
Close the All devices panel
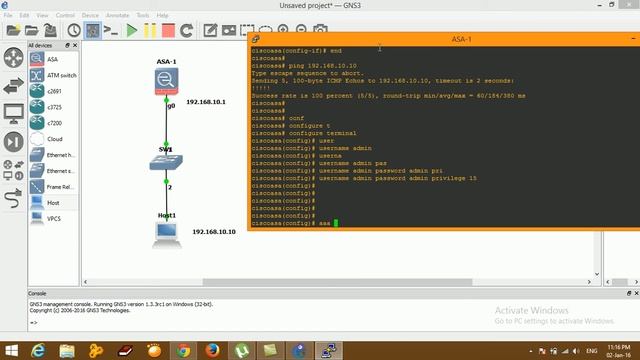pos(75,45)
